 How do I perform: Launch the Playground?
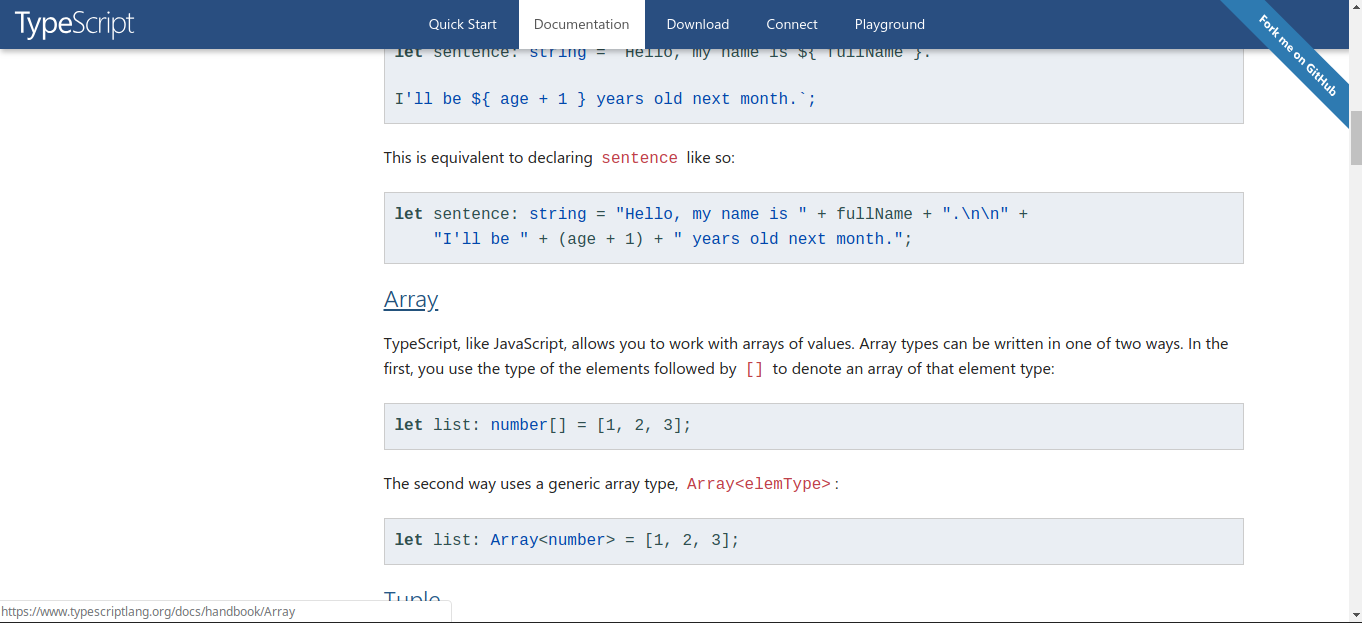point(890,24)
